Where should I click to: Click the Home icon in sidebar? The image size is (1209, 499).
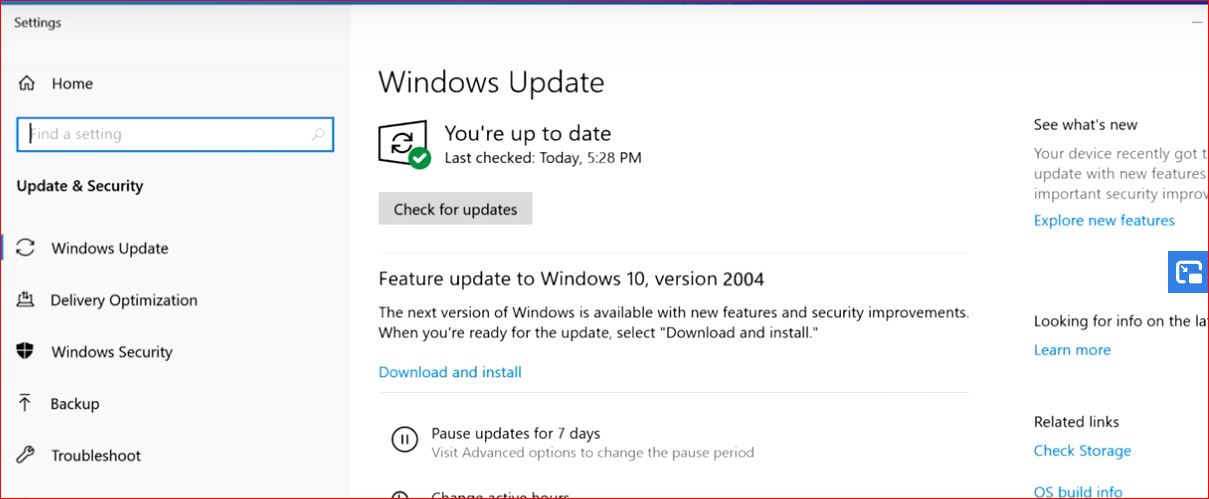27,84
